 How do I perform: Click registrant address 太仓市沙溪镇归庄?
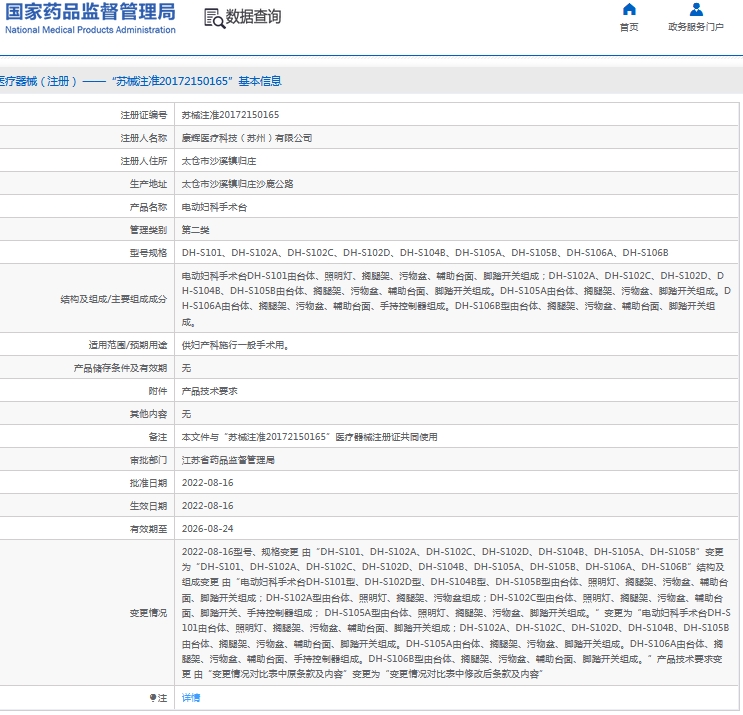[219, 161]
